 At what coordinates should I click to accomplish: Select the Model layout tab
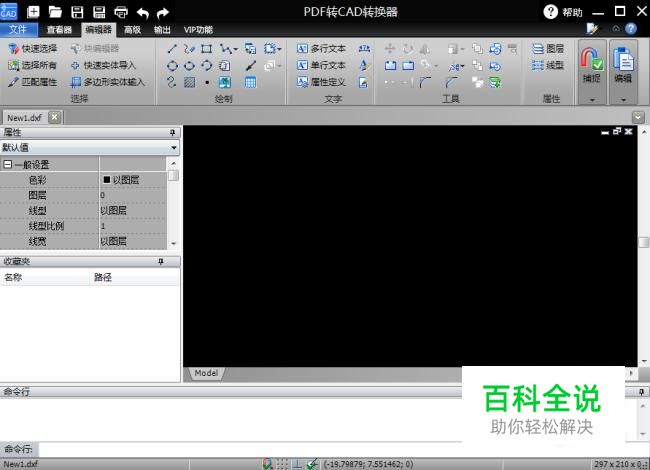pos(206,373)
